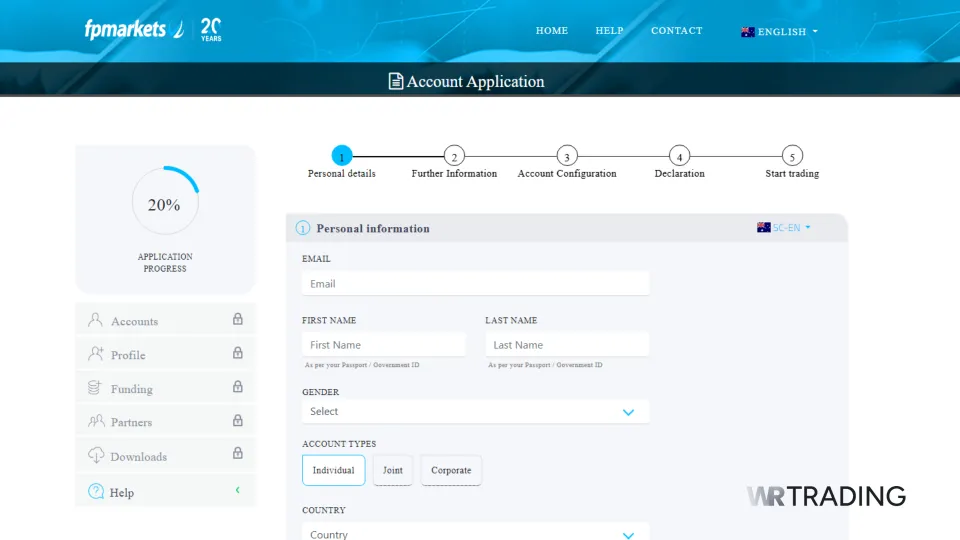The height and width of the screenshot is (540, 960).
Task: Click the lock icon on Funding row
Action: pyautogui.click(x=238, y=386)
